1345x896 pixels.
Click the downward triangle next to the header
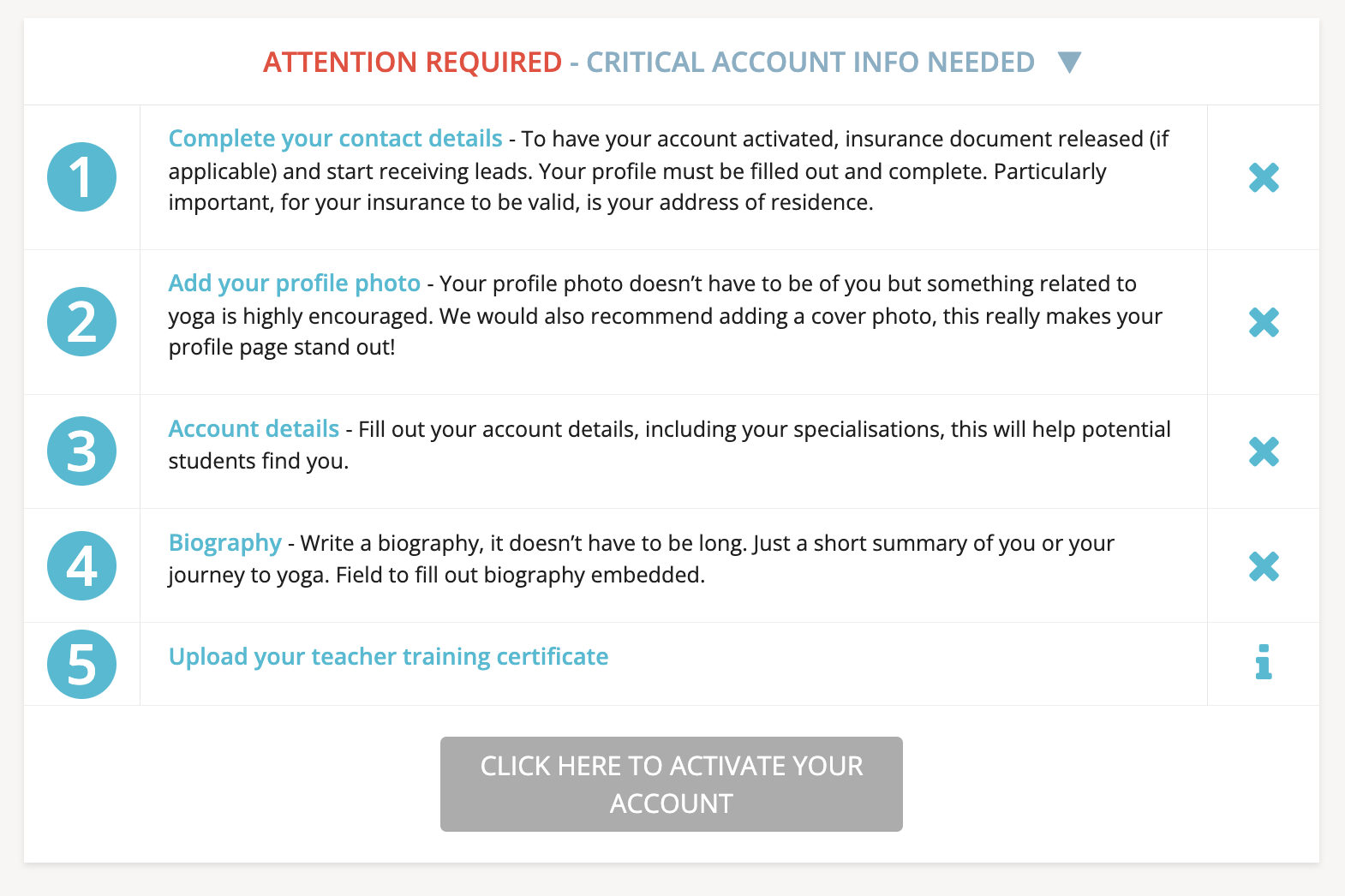coord(1070,62)
